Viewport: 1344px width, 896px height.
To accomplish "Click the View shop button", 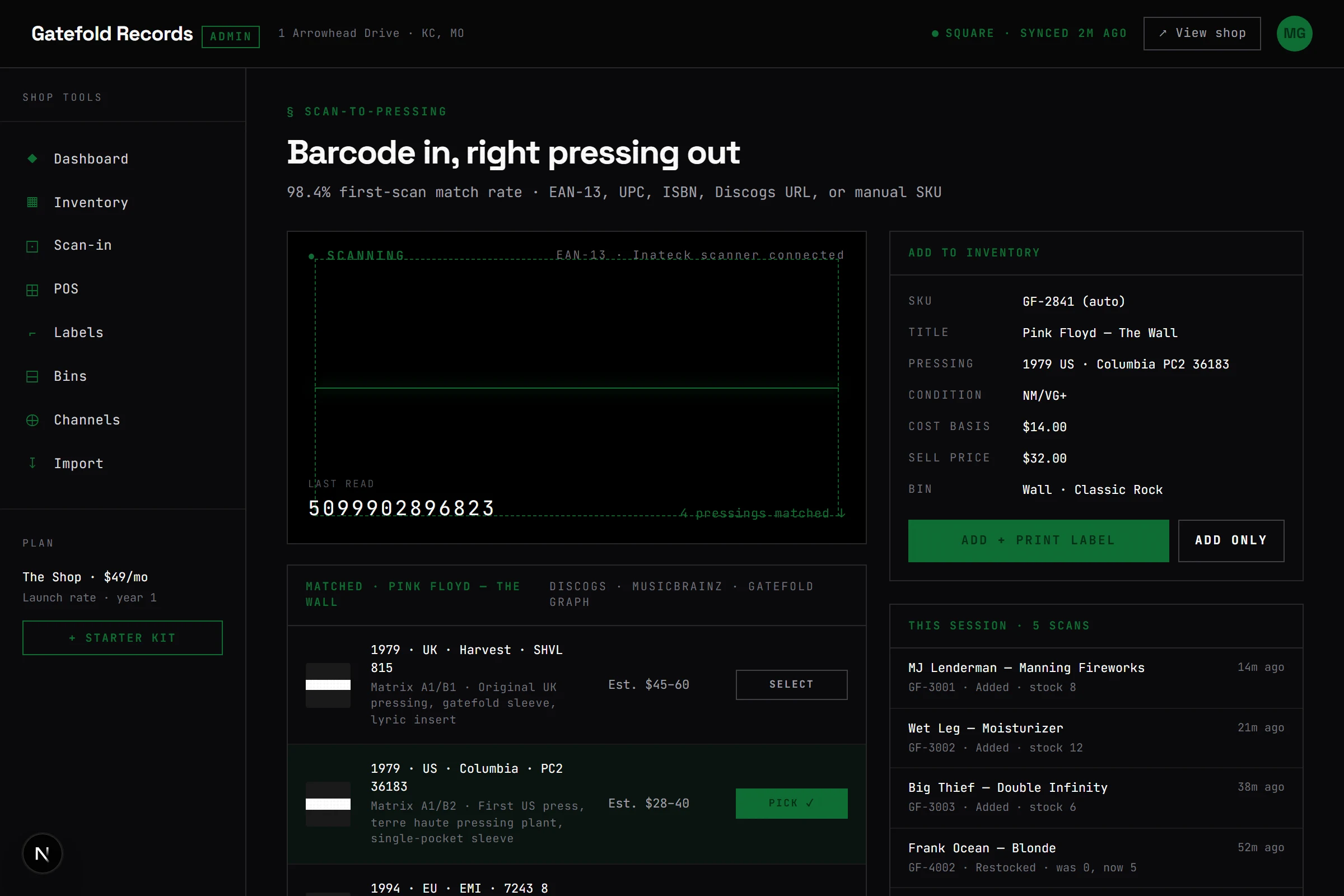I will pyautogui.click(x=1202, y=33).
